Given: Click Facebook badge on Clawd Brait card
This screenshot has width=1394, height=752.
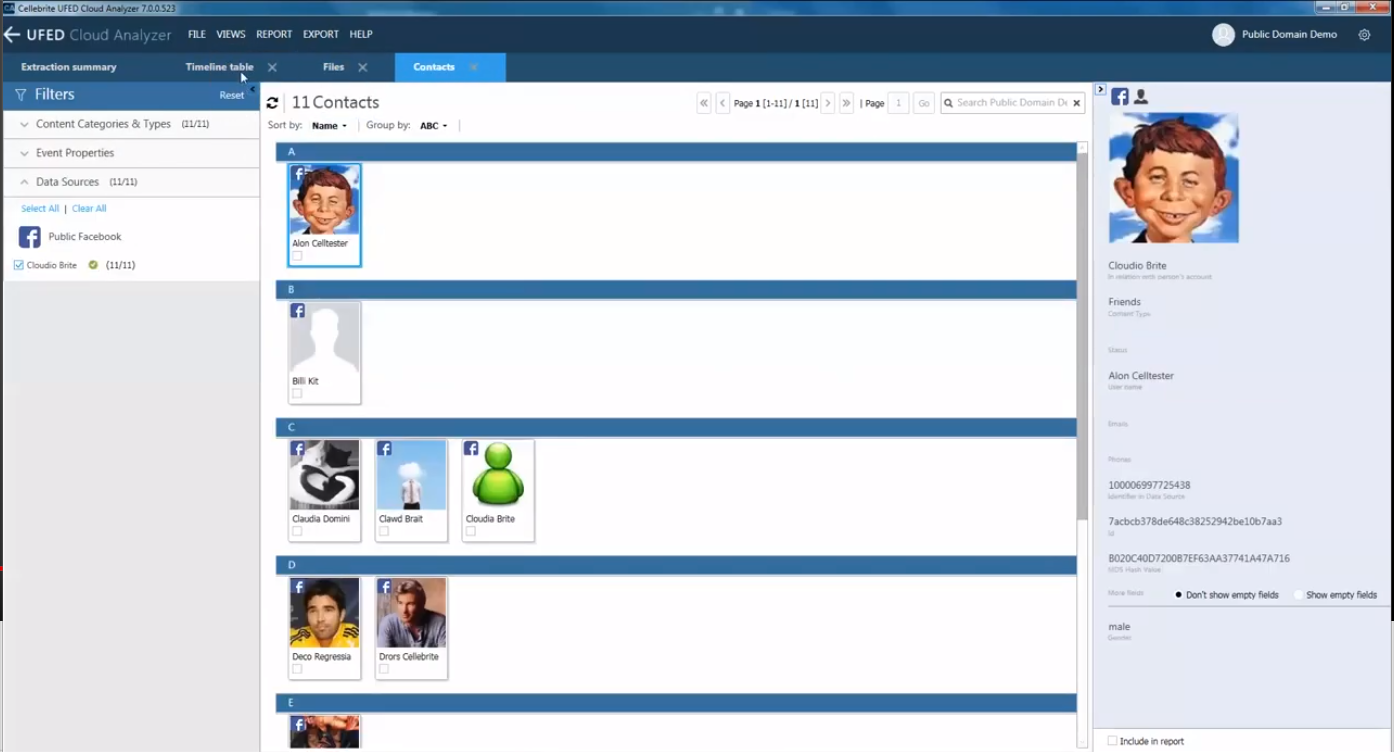Looking at the screenshot, I should [x=385, y=449].
